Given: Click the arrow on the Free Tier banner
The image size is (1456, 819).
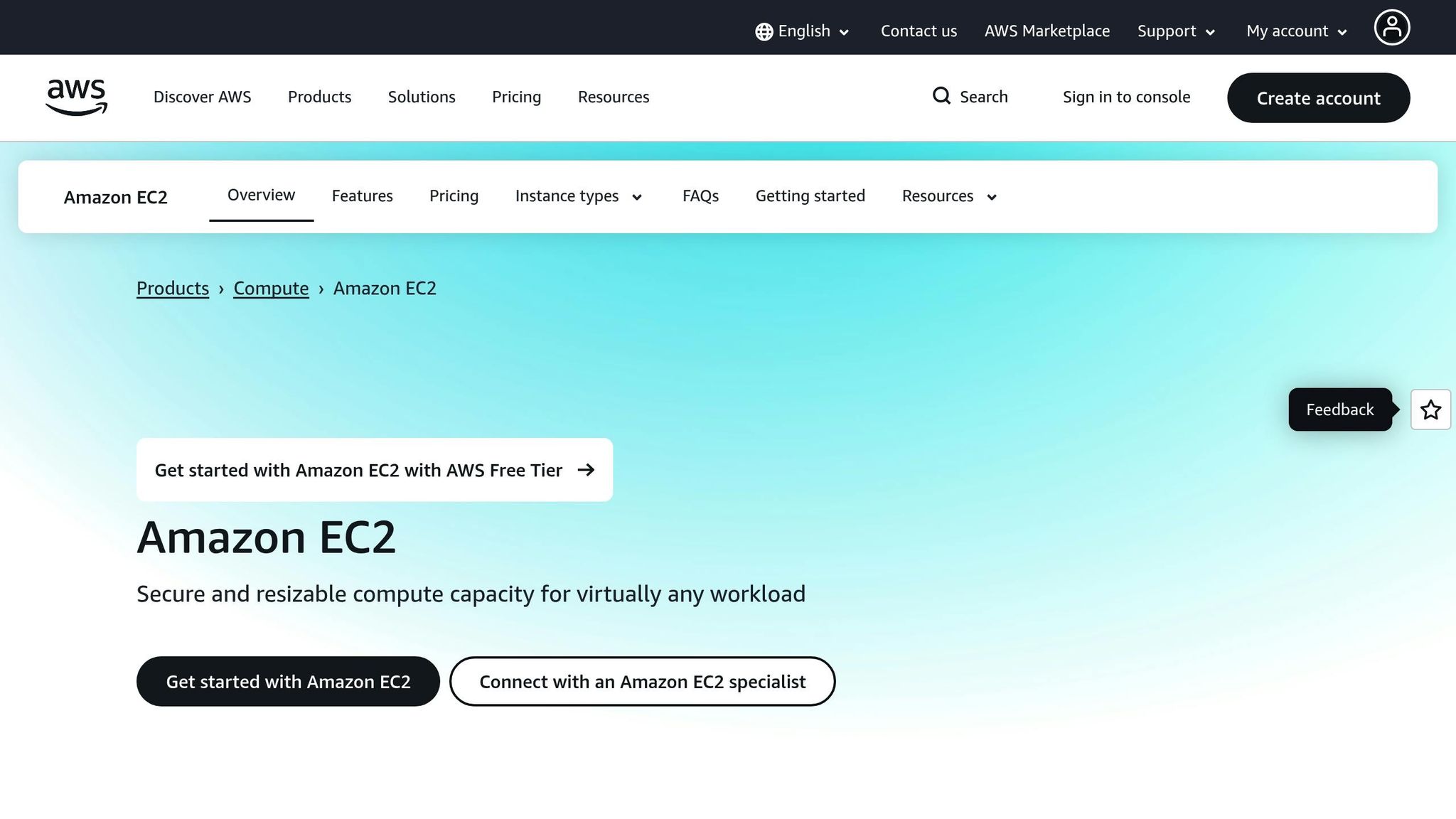Looking at the screenshot, I should pyautogui.click(x=587, y=470).
